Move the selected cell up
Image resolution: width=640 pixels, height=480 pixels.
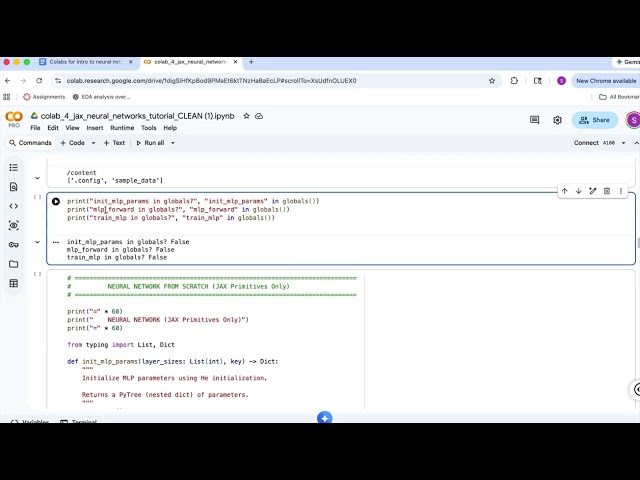tap(564, 191)
